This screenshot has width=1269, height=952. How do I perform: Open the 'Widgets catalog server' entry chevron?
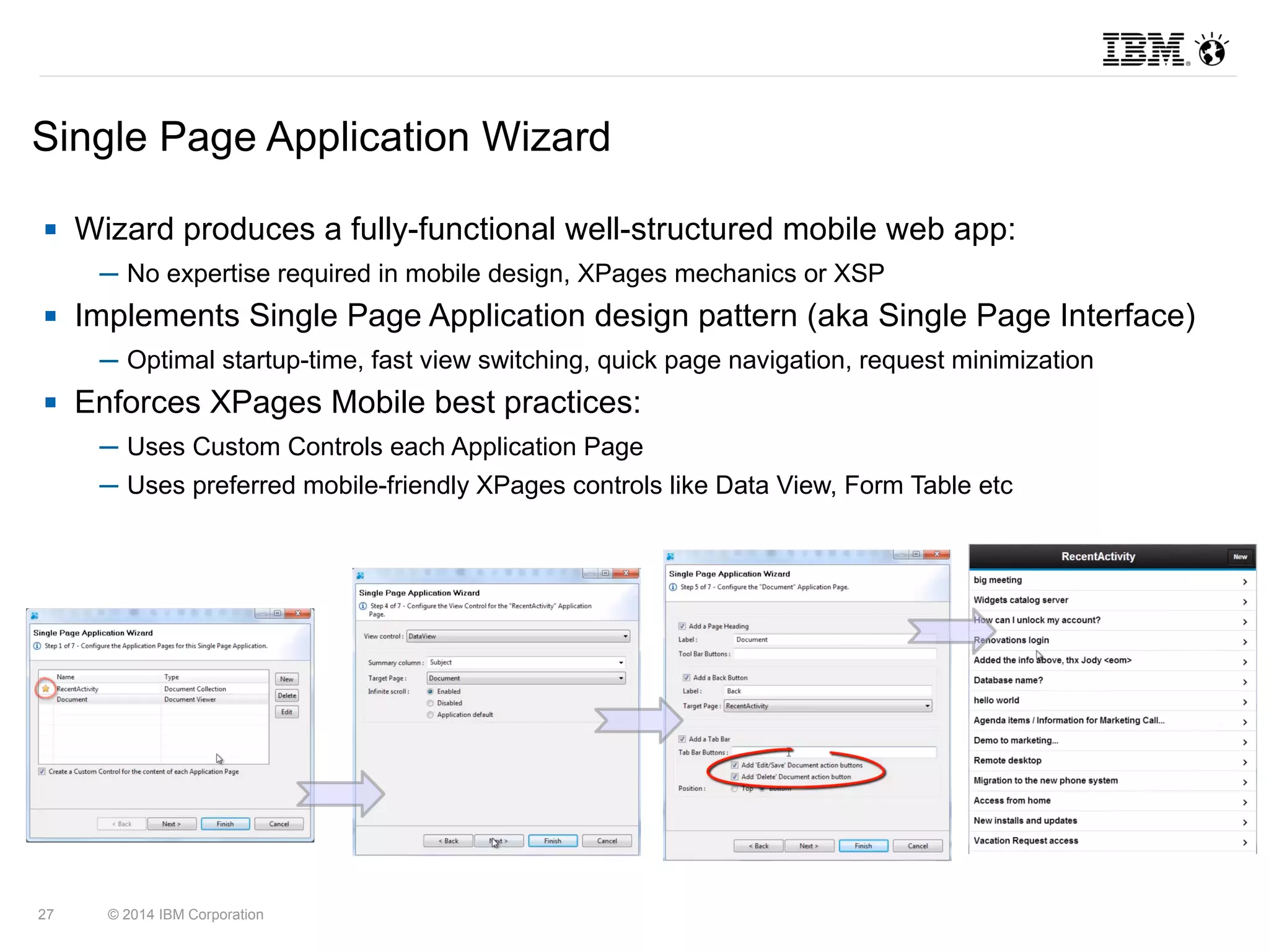point(1245,601)
